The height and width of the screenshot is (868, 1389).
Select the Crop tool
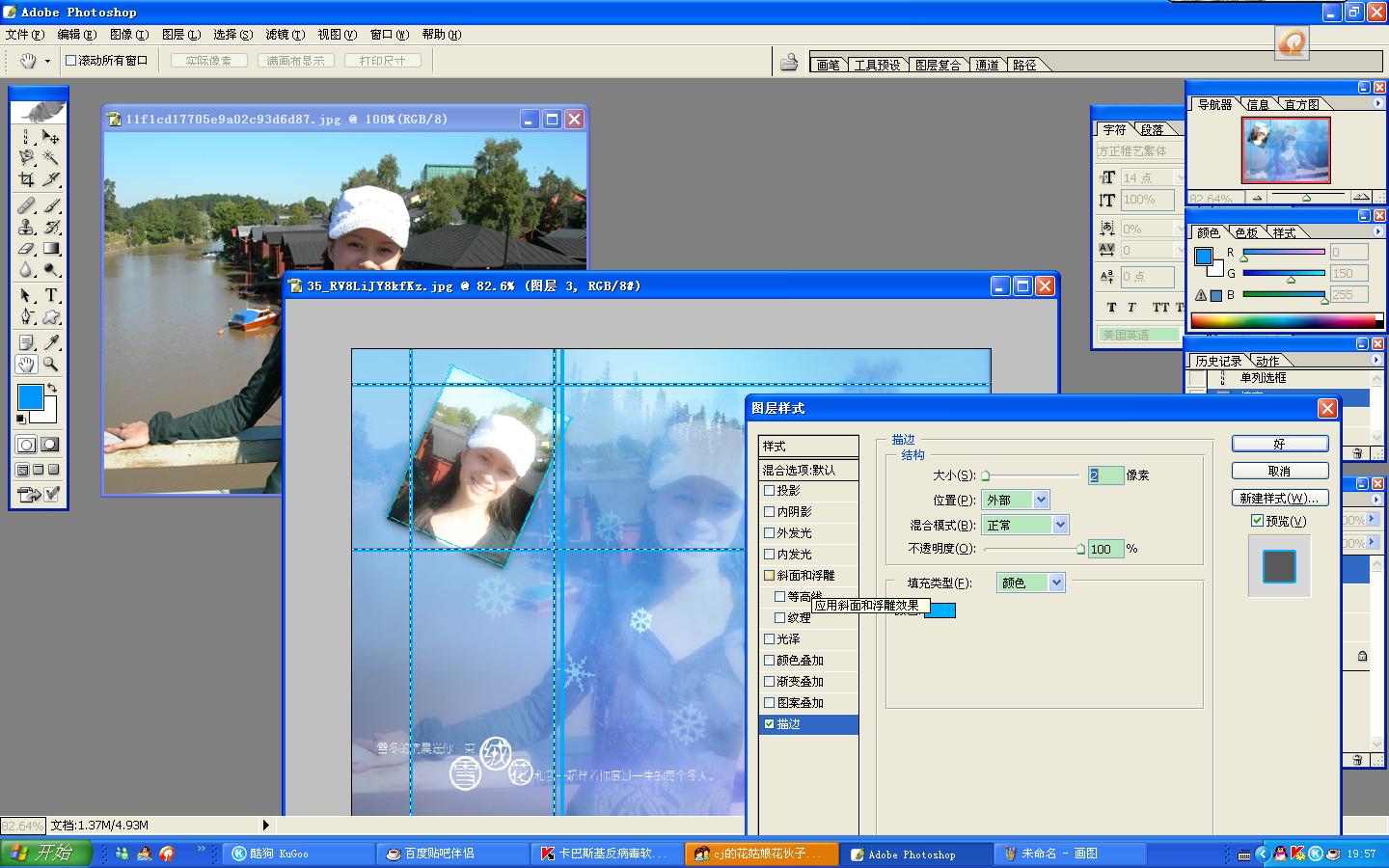pyautogui.click(x=26, y=179)
